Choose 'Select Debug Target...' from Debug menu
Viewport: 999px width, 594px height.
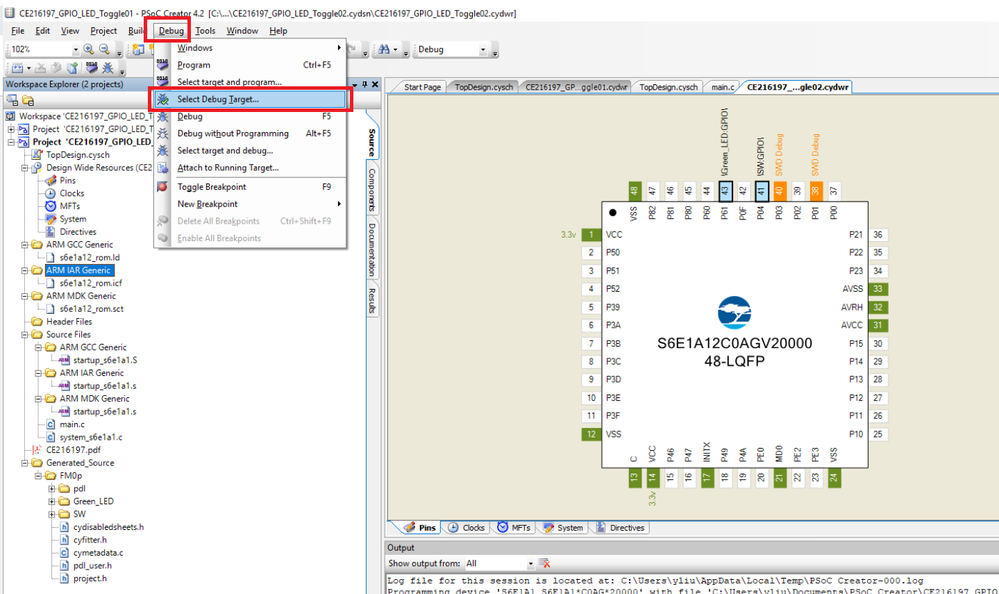tap(230, 99)
